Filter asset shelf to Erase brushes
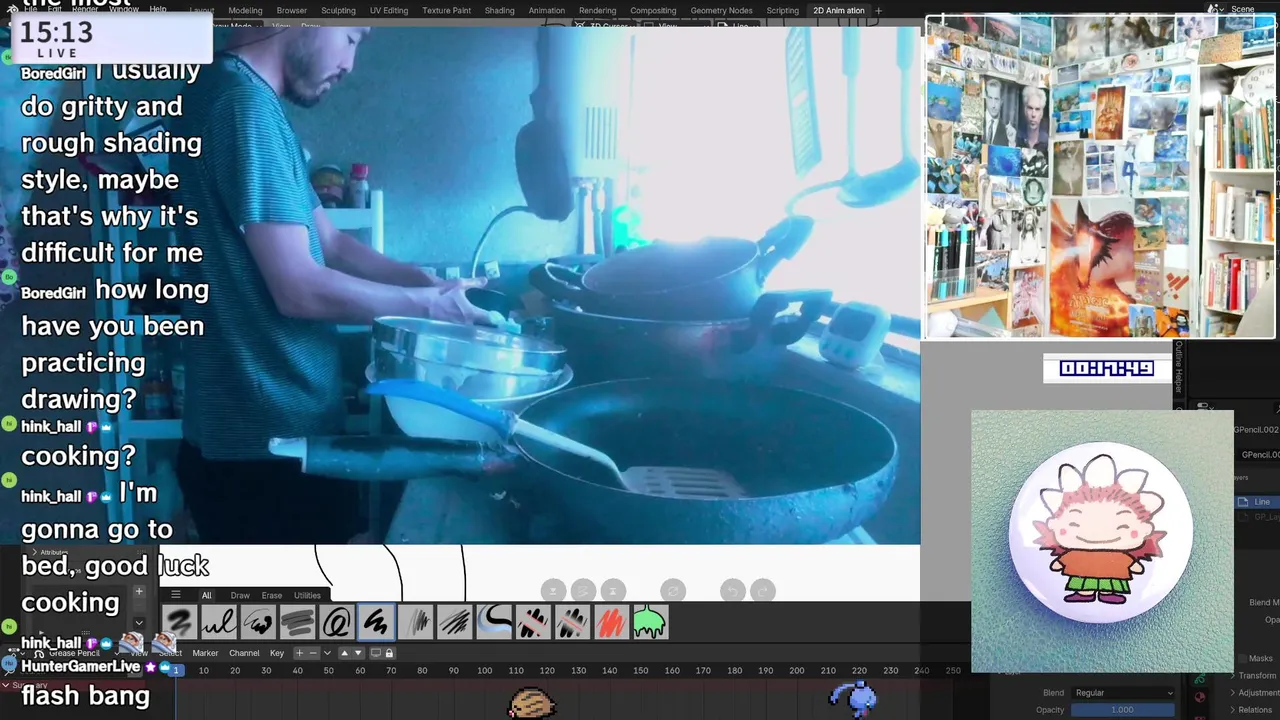This screenshot has width=1280, height=720. (272, 595)
